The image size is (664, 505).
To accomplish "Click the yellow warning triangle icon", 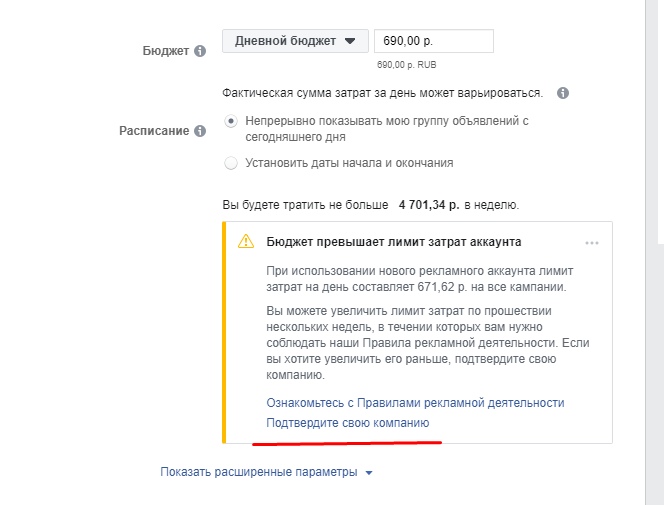I will [x=246, y=241].
